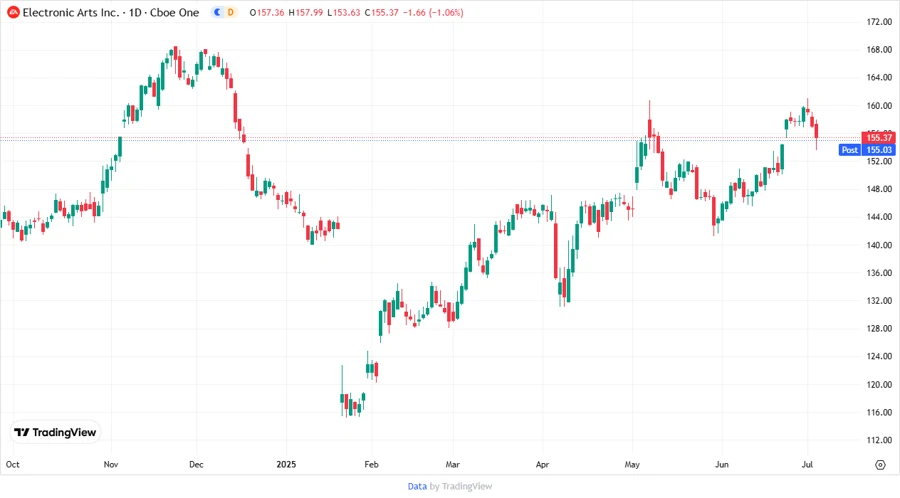Click the Apr label on time axis
Image resolution: width=900 pixels, height=498 pixels.
click(542, 464)
